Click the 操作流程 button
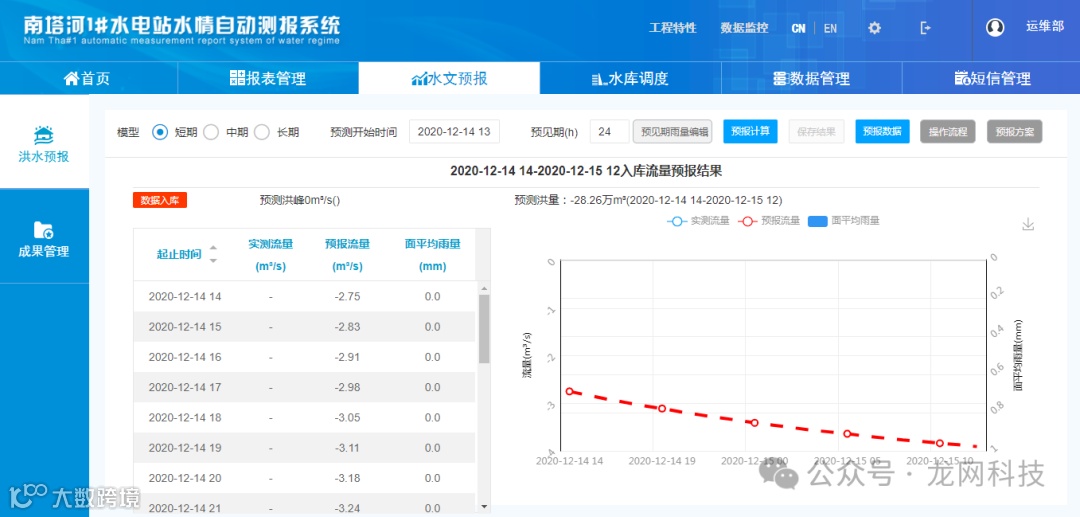The image size is (1080, 517). tap(948, 131)
